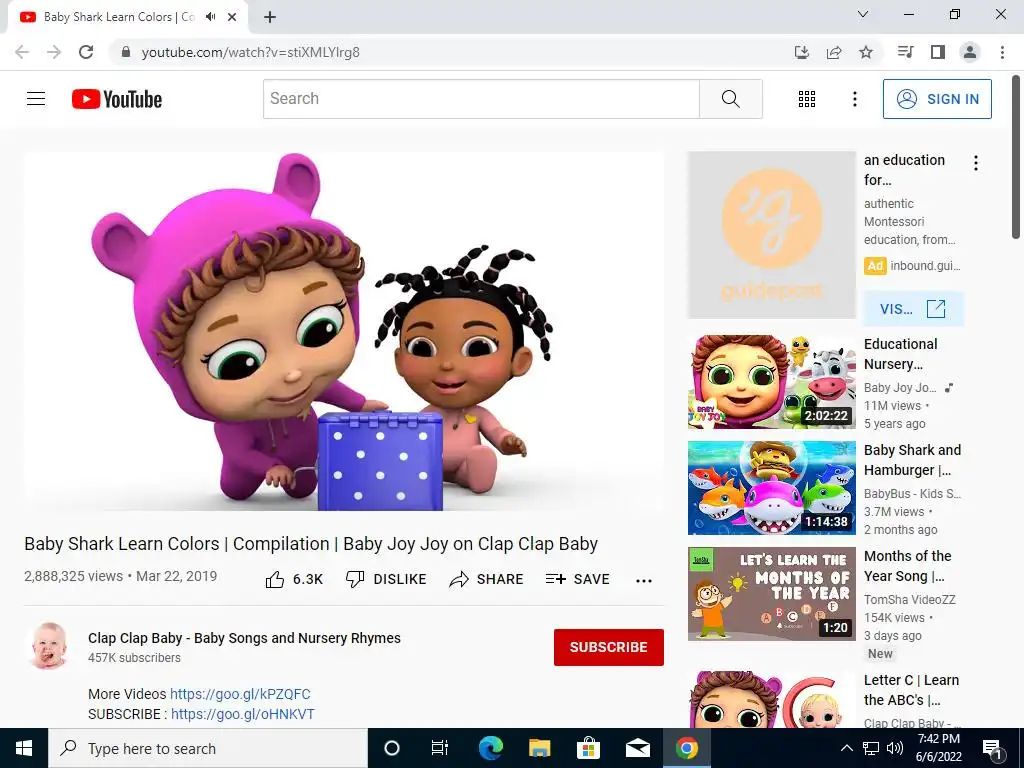Image resolution: width=1024 pixels, height=768 pixels.
Task: Open the tab search chevron dropdown
Action: coord(863,14)
